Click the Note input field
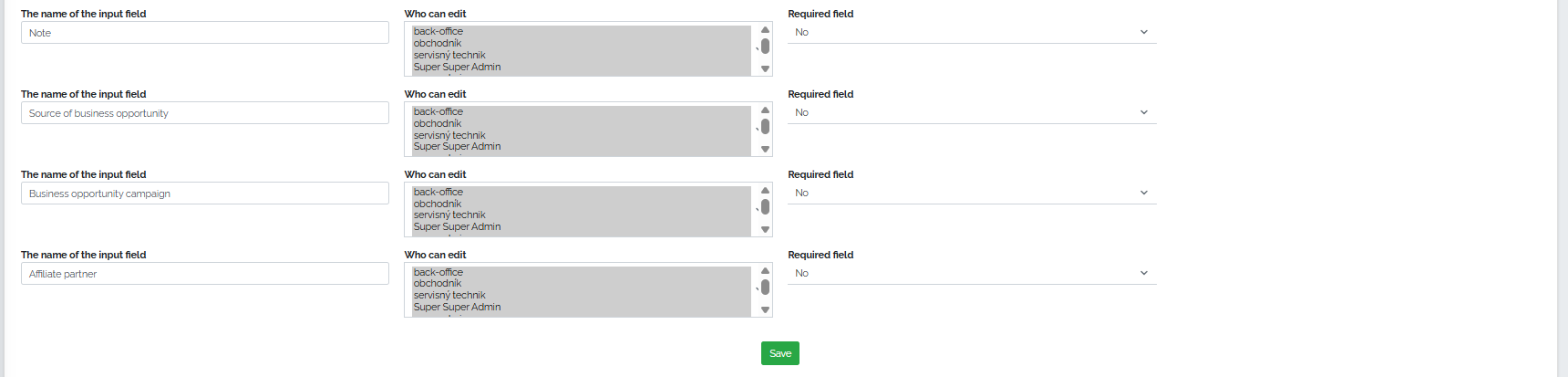This screenshot has width=1568, height=377. pos(205,33)
